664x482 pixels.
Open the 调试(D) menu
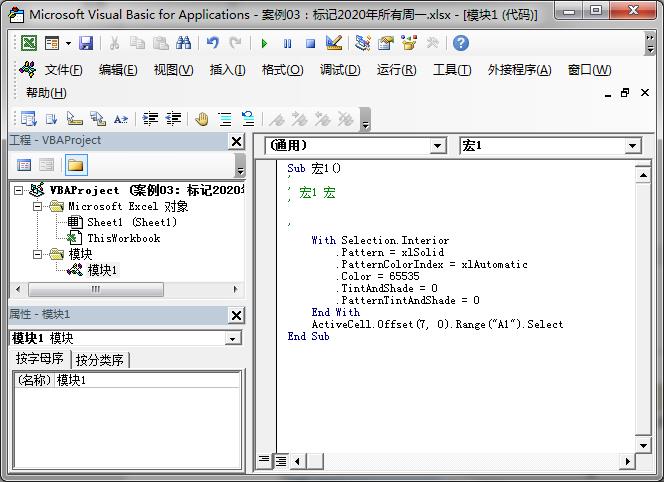(340, 70)
